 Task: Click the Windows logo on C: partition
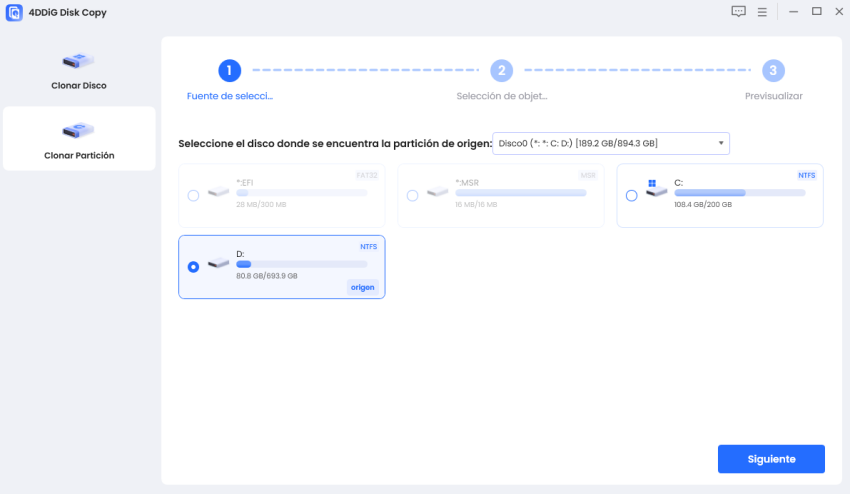click(x=652, y=184)
